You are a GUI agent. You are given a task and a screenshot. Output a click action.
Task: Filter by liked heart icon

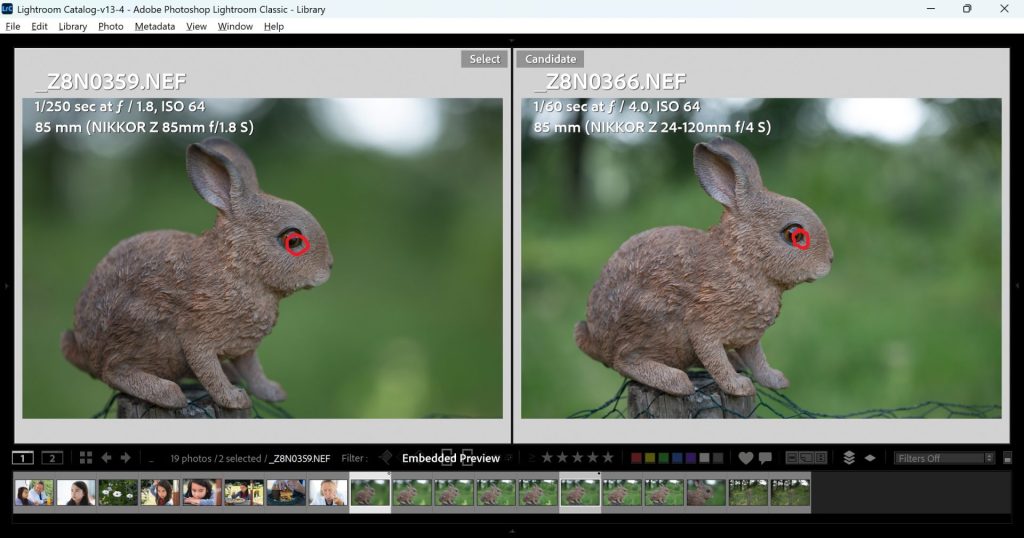tap(746, 458)
